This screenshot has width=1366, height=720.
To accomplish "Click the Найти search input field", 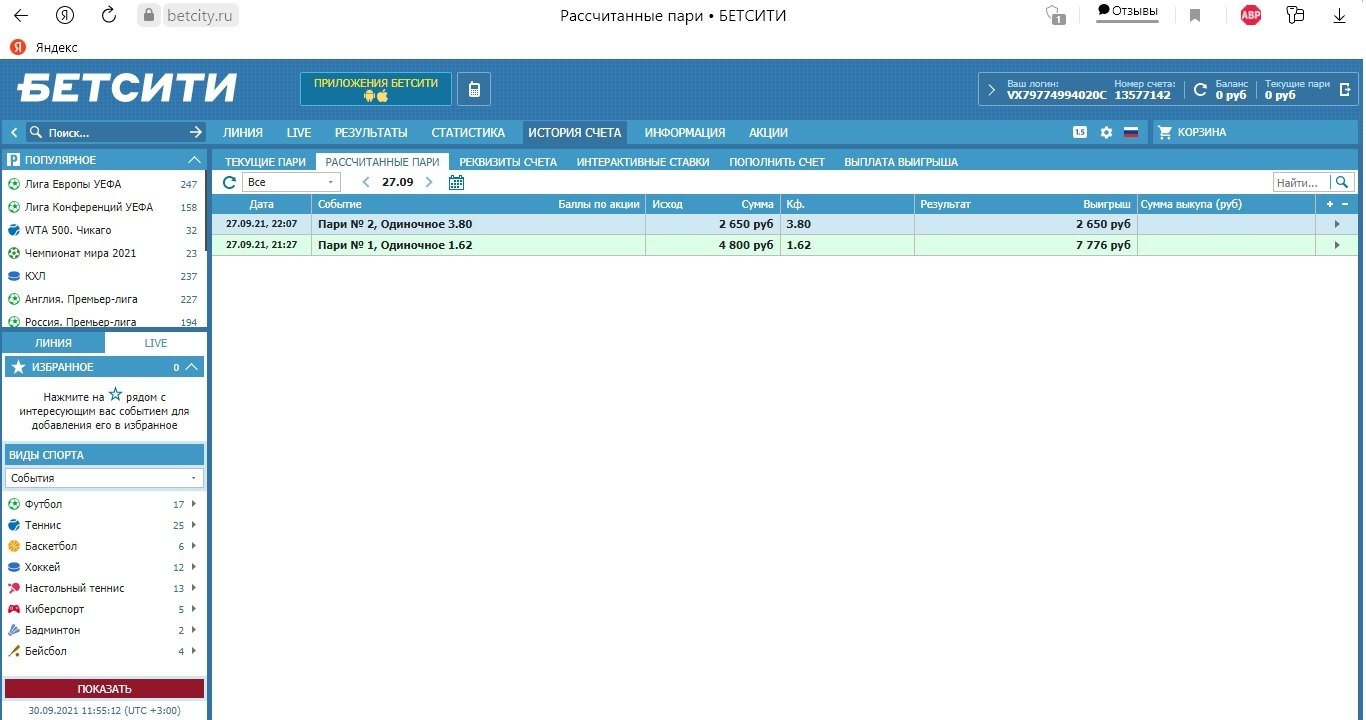I will [x=1301, y=182].
